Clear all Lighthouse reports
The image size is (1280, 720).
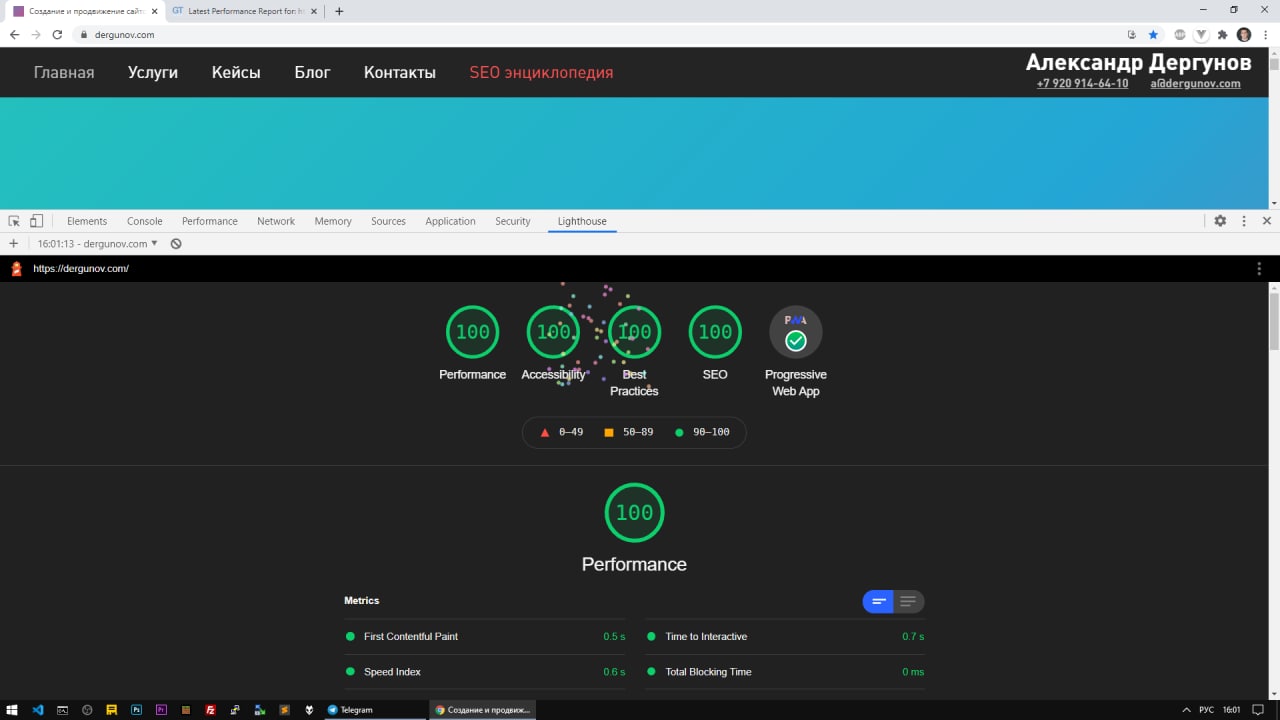(176, 243)
